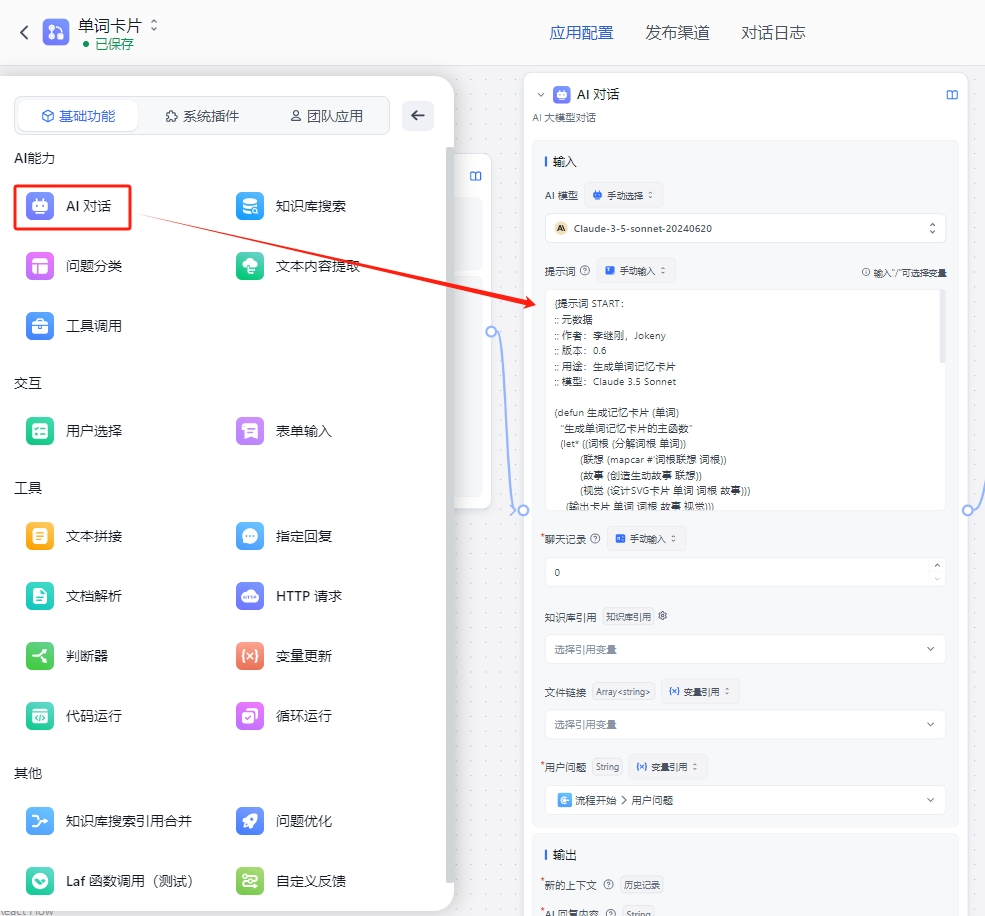This screenshot has width=985, height=916.
Task: Click the 聊天记录 number input field
Action: pos(745,572)
